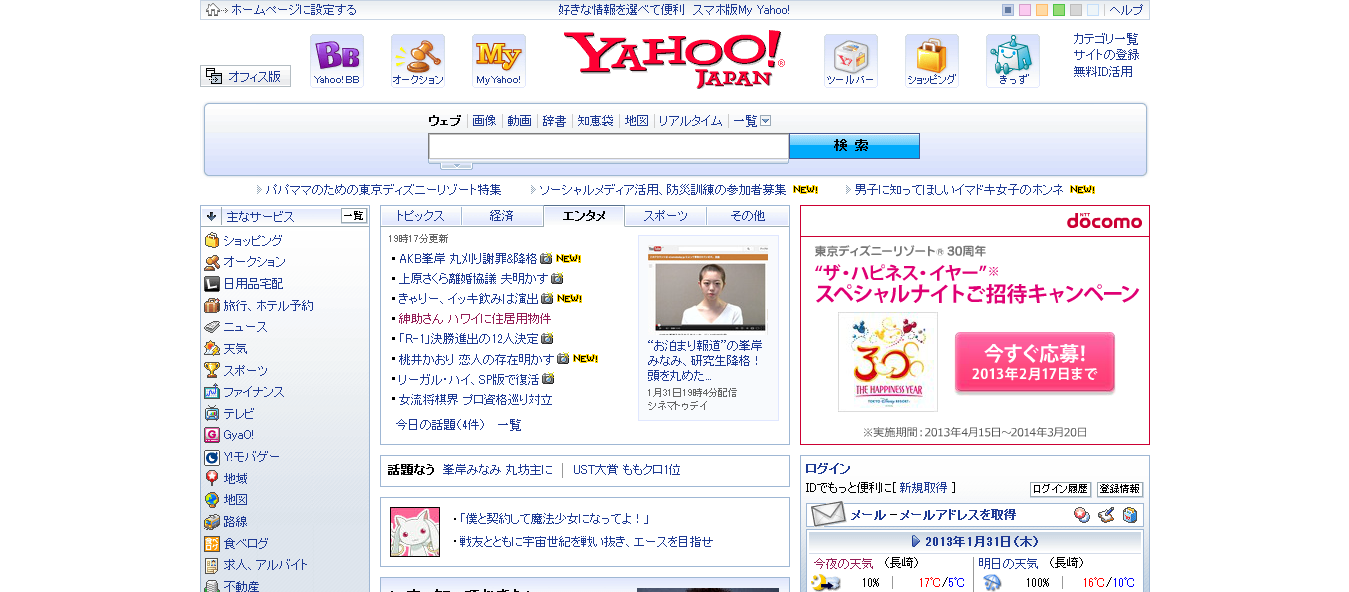Click camera icon next to AKB峯岸 headline
1349x592 pixels.
point(546,258)
